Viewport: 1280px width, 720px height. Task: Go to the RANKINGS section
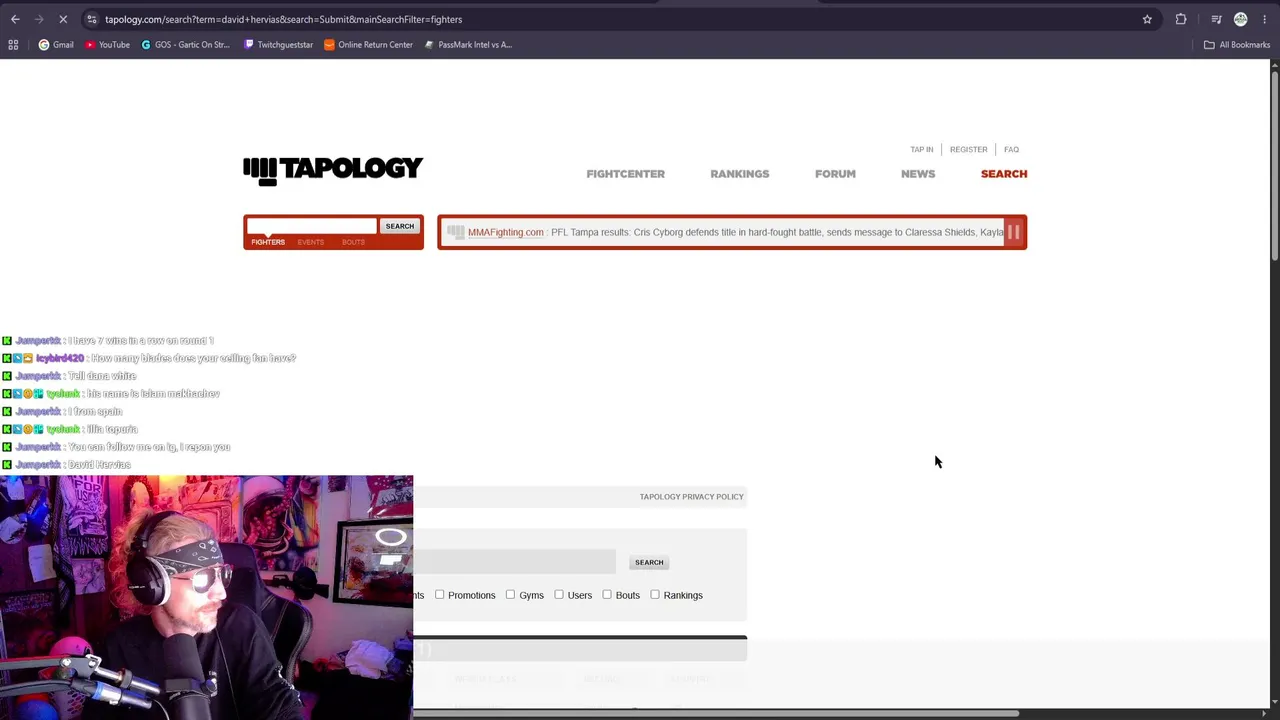pyautogui.click(x=740, y=174)
